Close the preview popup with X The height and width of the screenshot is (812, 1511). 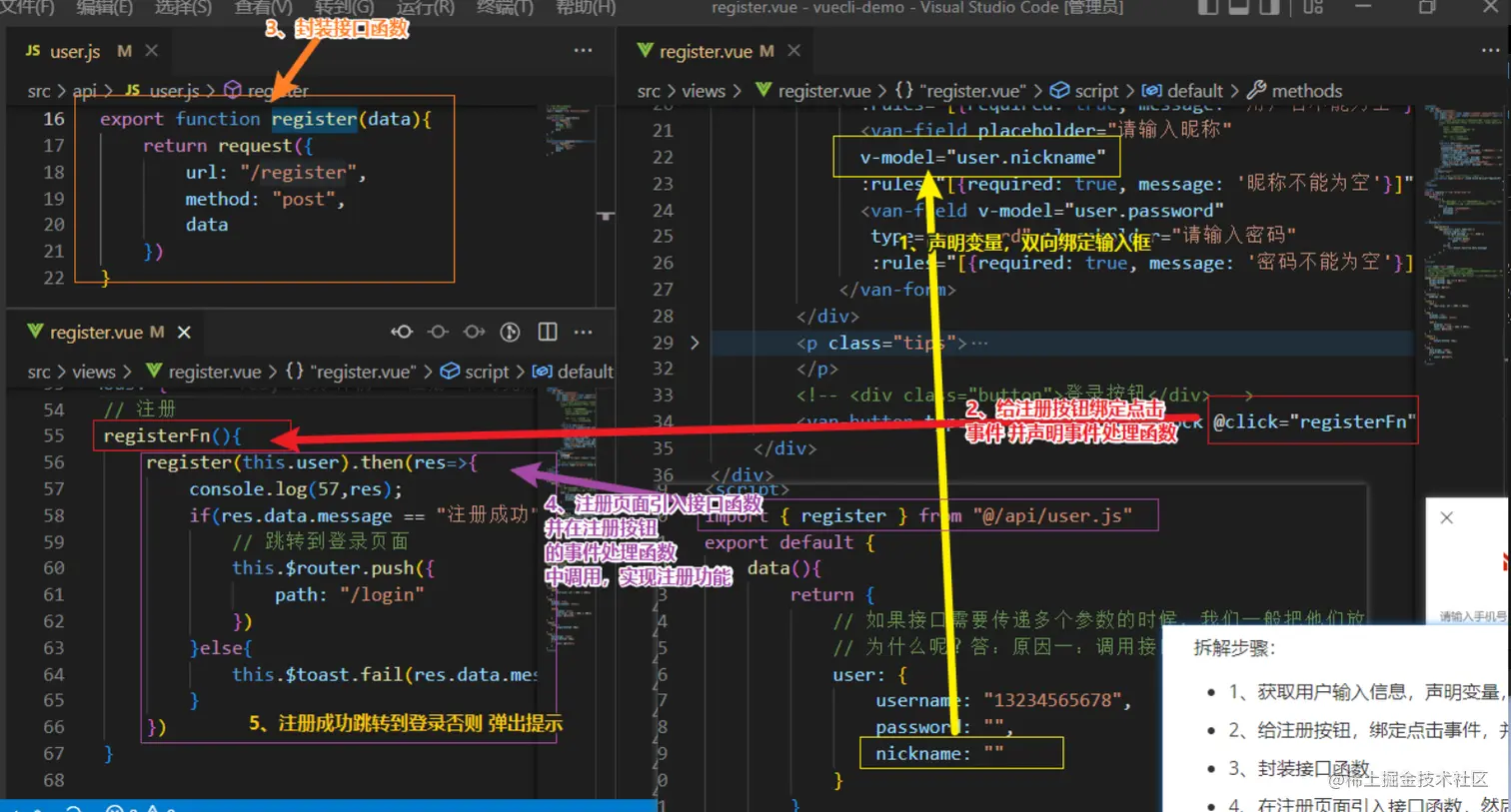coord(1446,517)
